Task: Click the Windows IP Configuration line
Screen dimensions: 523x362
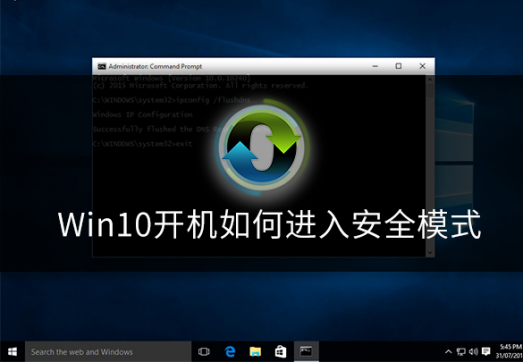Action: click(x=142, y=114)
